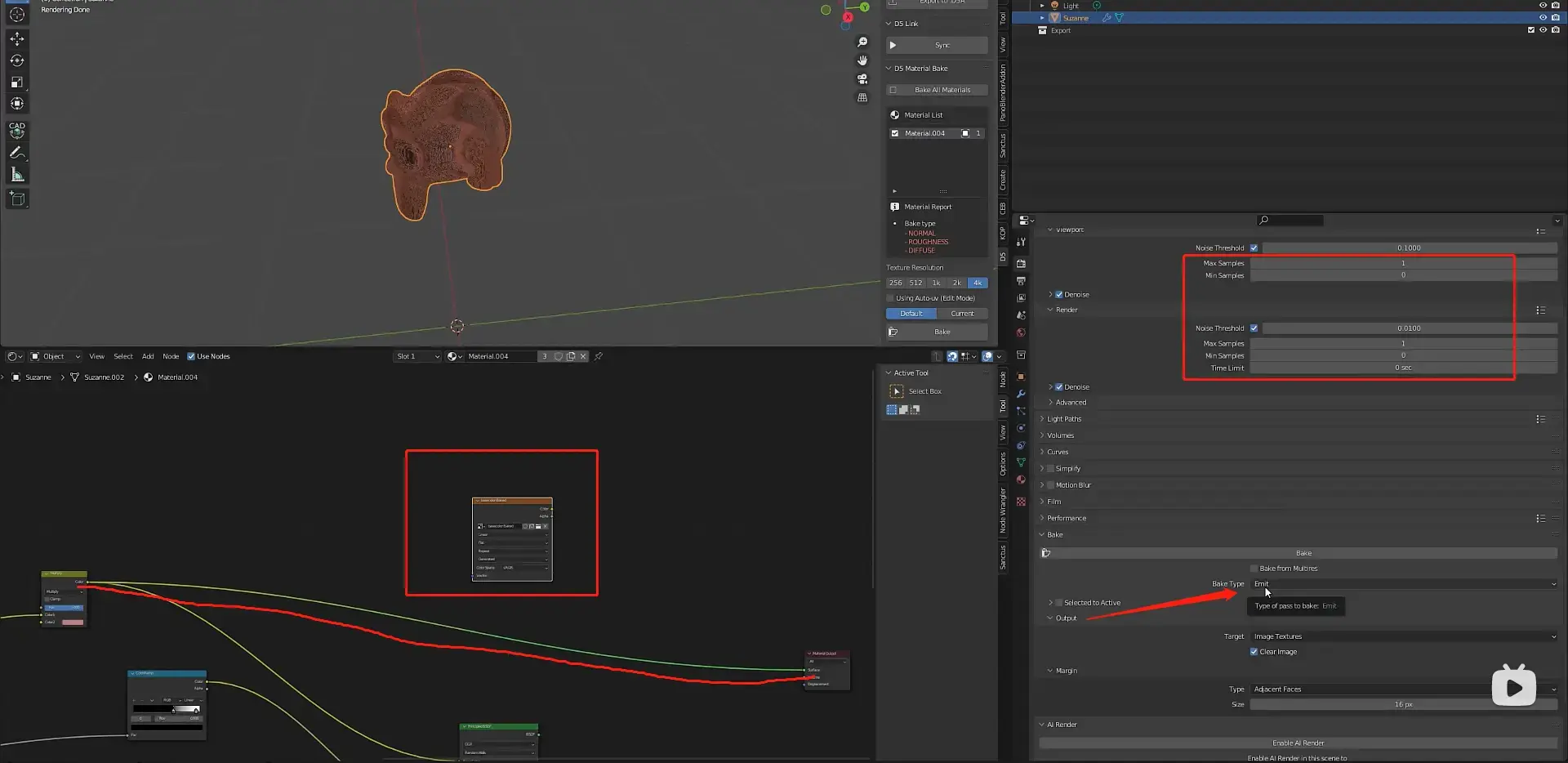
Task: Expand the Volumes panel
Action: coord(1060,435)
